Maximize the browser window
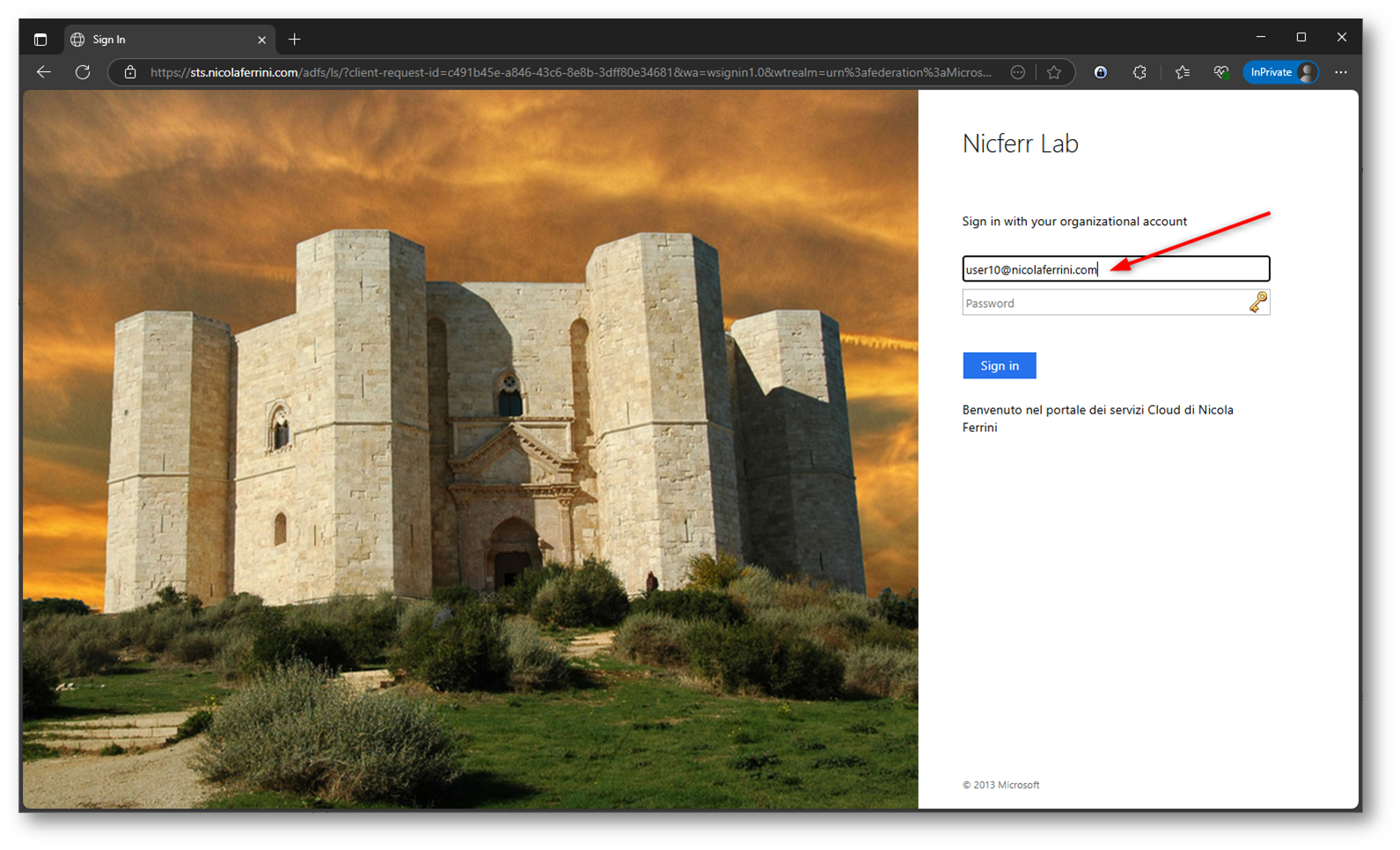The width and height of the screenshot is (1400, 850). point(1301,37)
